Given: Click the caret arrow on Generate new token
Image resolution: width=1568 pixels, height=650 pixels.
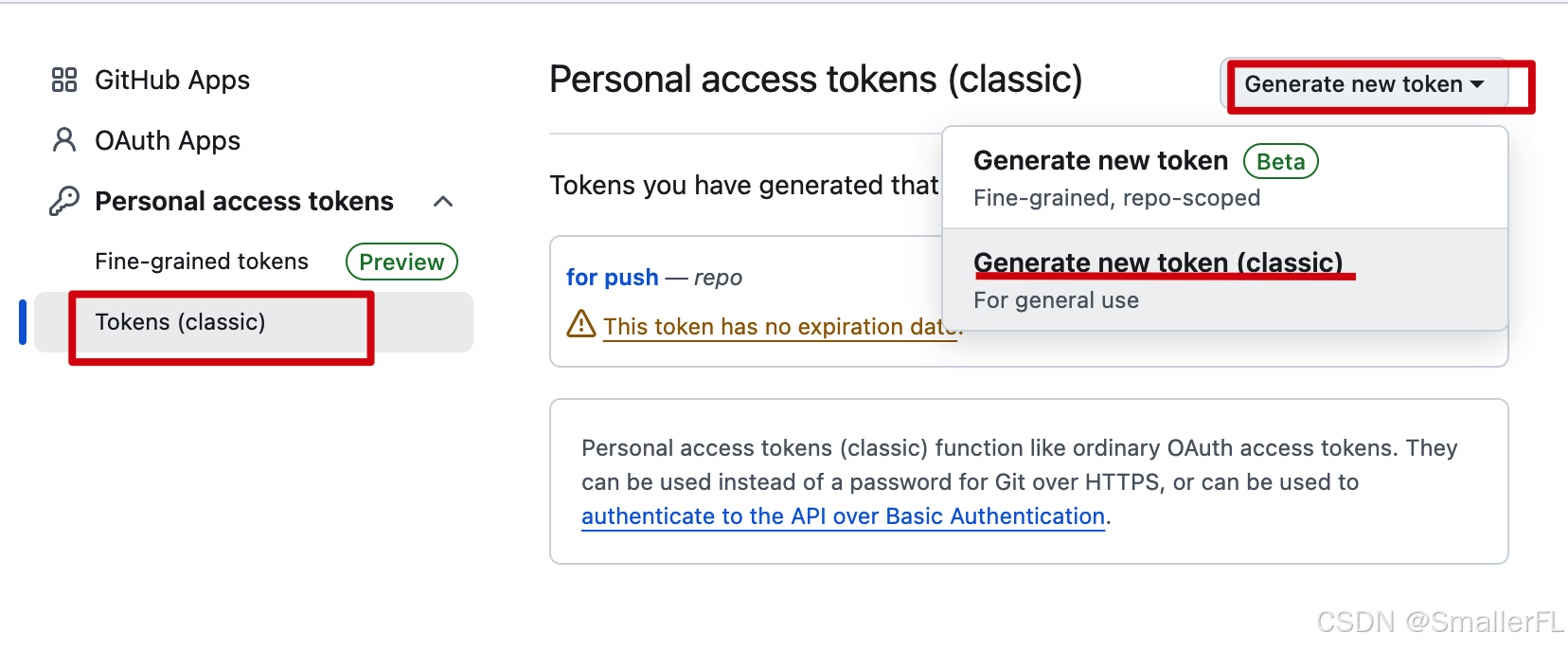Looking at the screenshot, I should click(x=1477, y=84).
